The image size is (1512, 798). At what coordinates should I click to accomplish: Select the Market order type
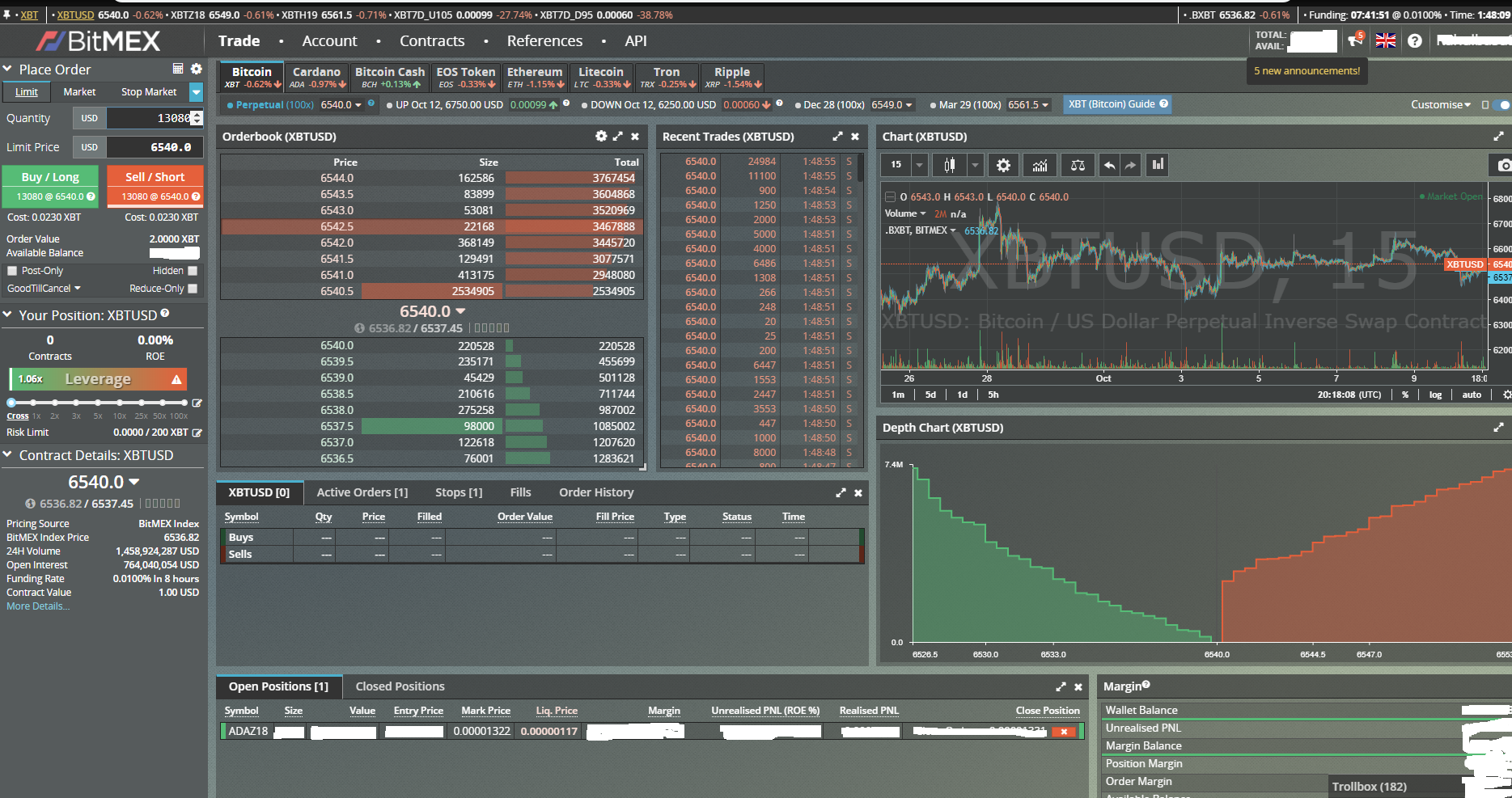pyautogui.click(x=79, y=92)
